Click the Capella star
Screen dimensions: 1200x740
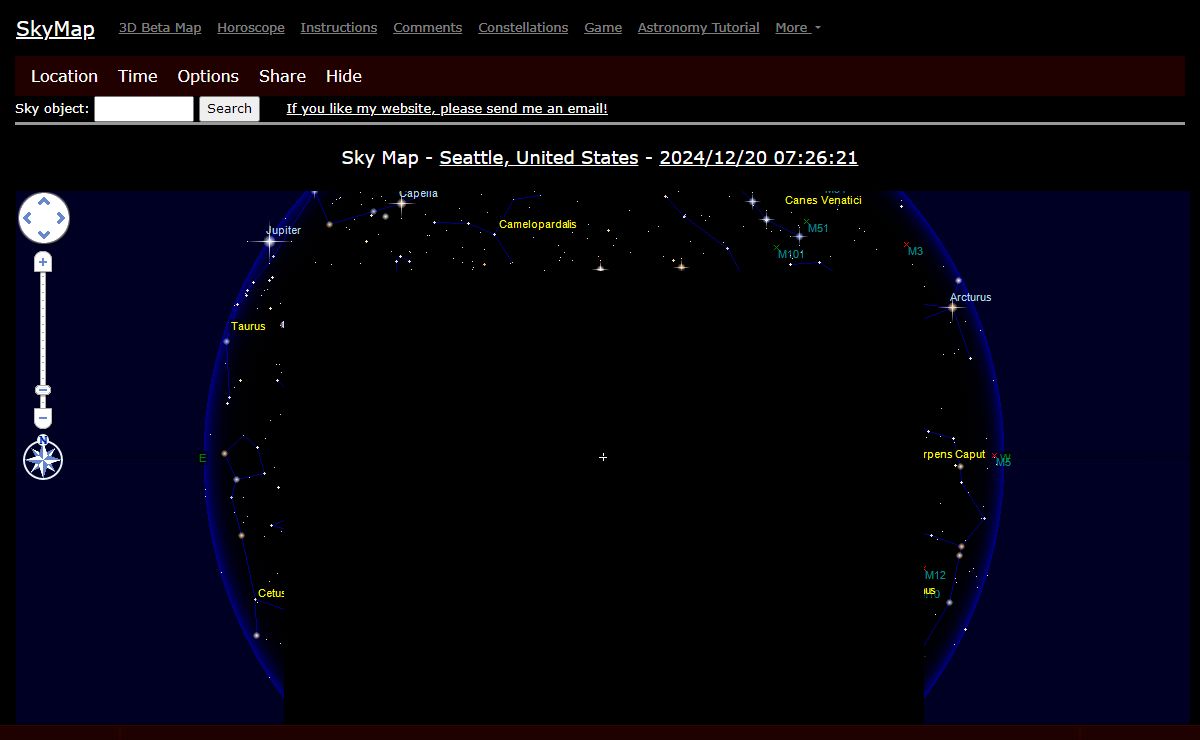tap(402, 204)
